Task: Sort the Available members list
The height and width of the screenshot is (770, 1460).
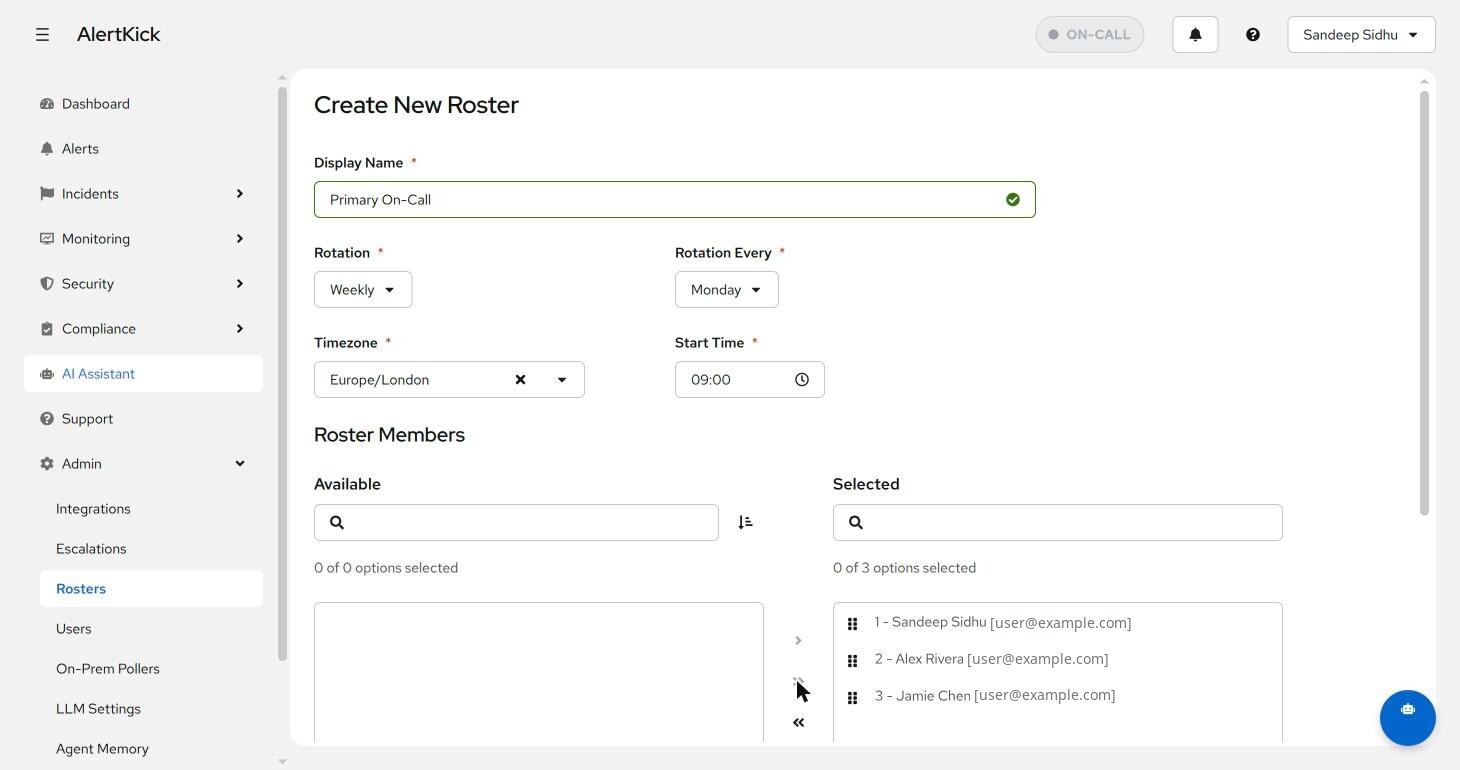Action: tap(745, 523)
